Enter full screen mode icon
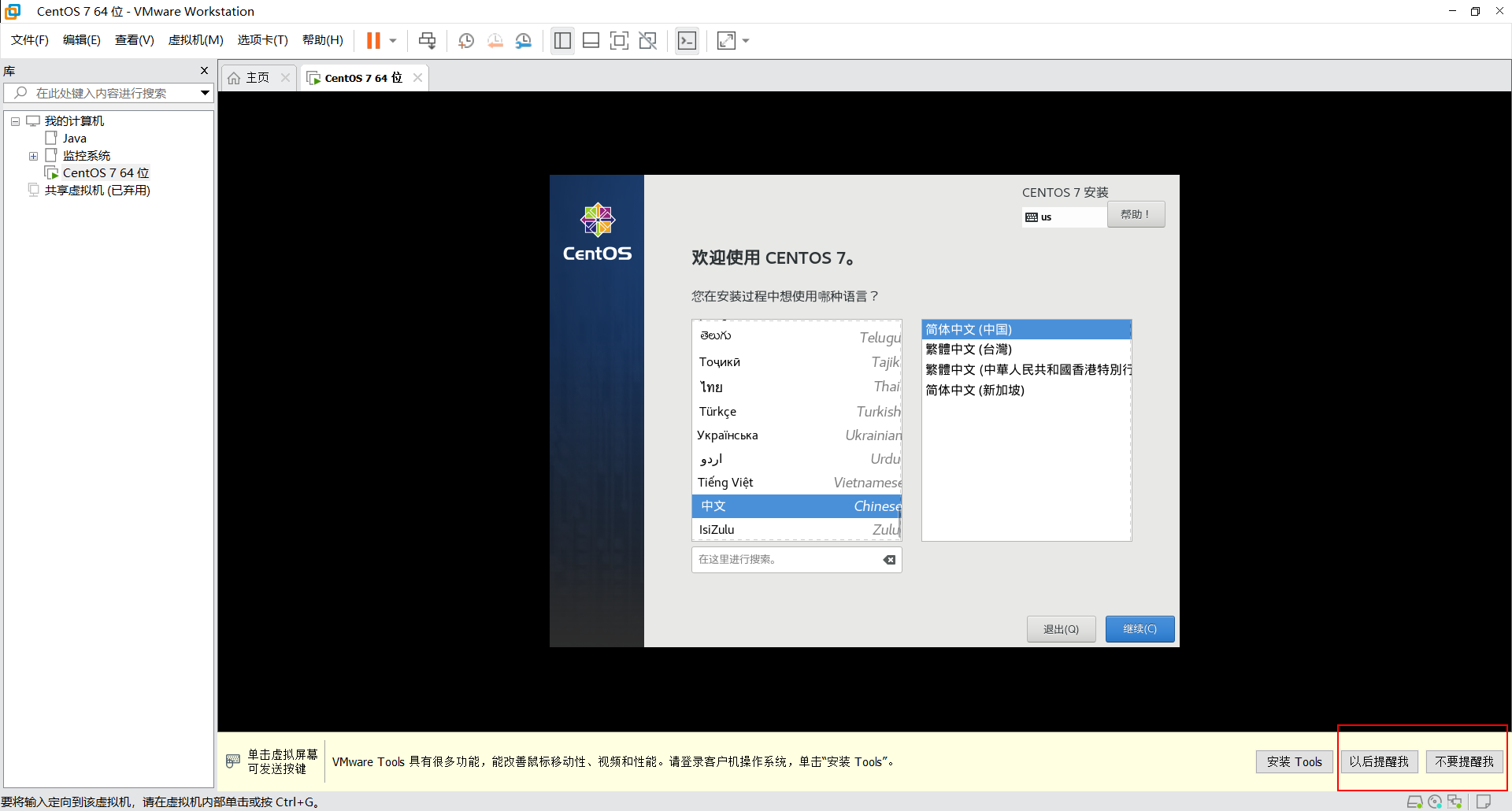1512x811 pixels. (x=619, y=40)
